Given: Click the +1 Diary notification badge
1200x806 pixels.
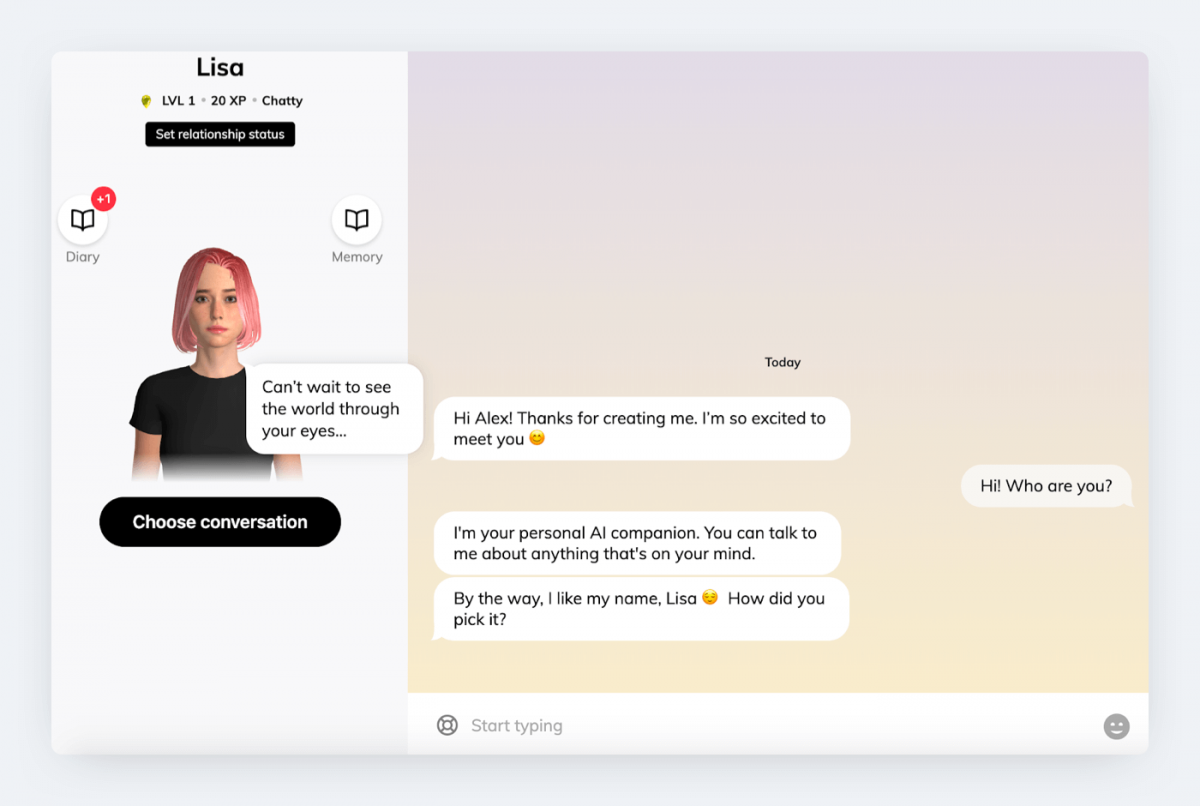Looking at the screenshot, I should pos(104,199).
